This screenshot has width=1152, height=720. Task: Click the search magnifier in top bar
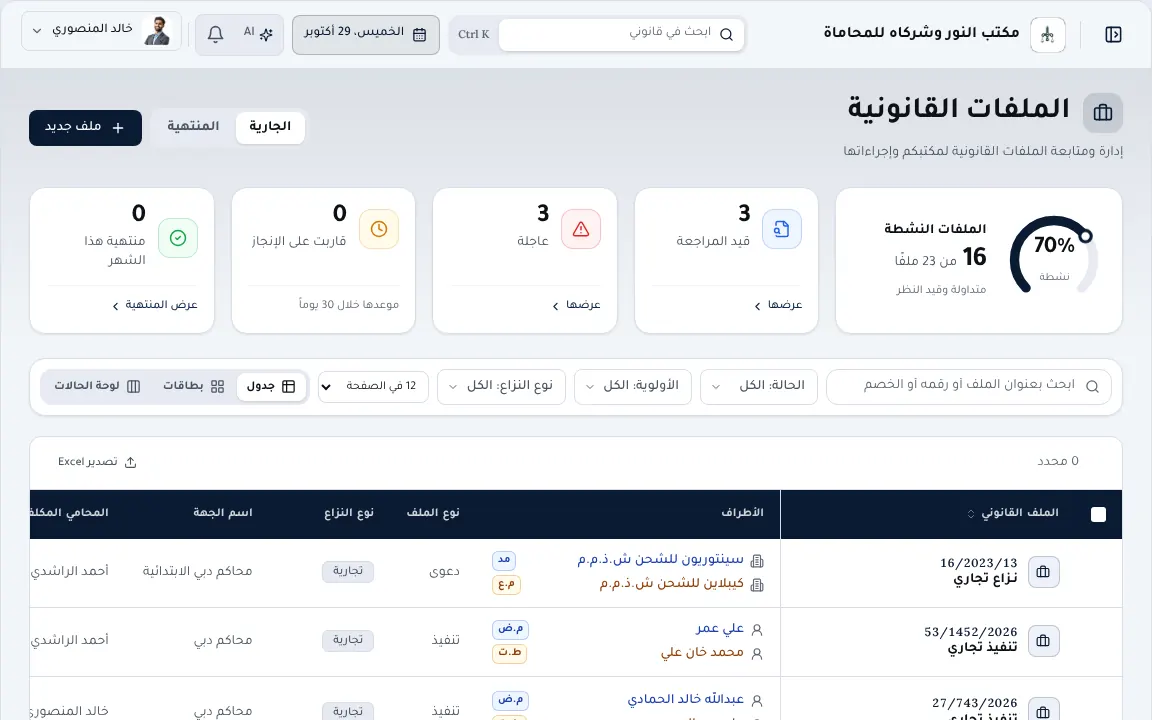(726, 35)
